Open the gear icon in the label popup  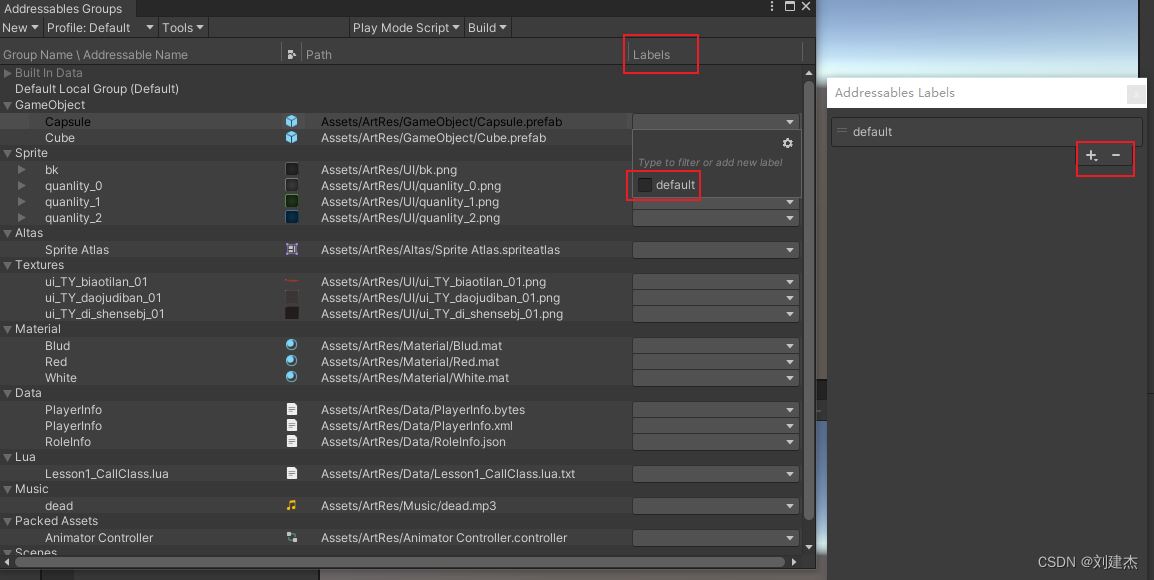(x=787, y=142)
